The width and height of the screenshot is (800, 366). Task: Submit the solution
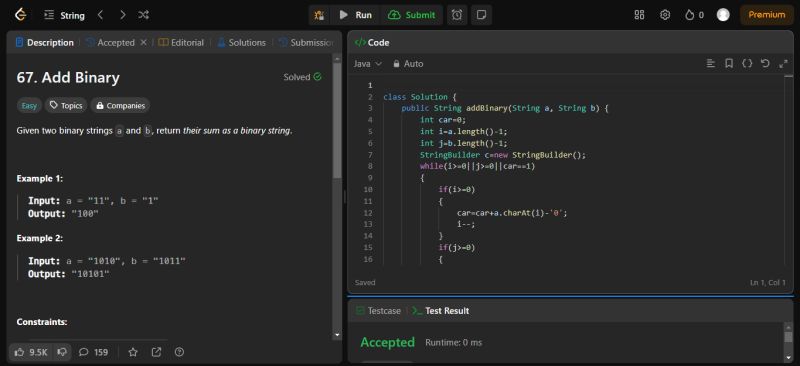[412, 15]
